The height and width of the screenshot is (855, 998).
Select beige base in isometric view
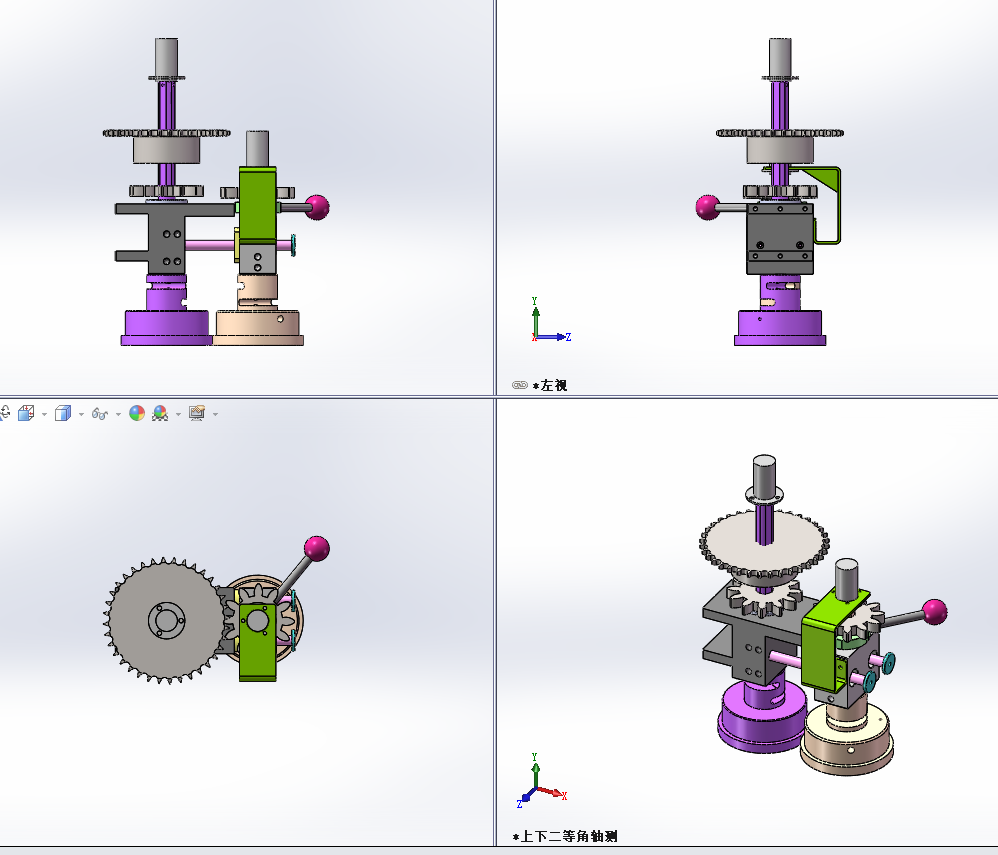(x=847, y=740)
